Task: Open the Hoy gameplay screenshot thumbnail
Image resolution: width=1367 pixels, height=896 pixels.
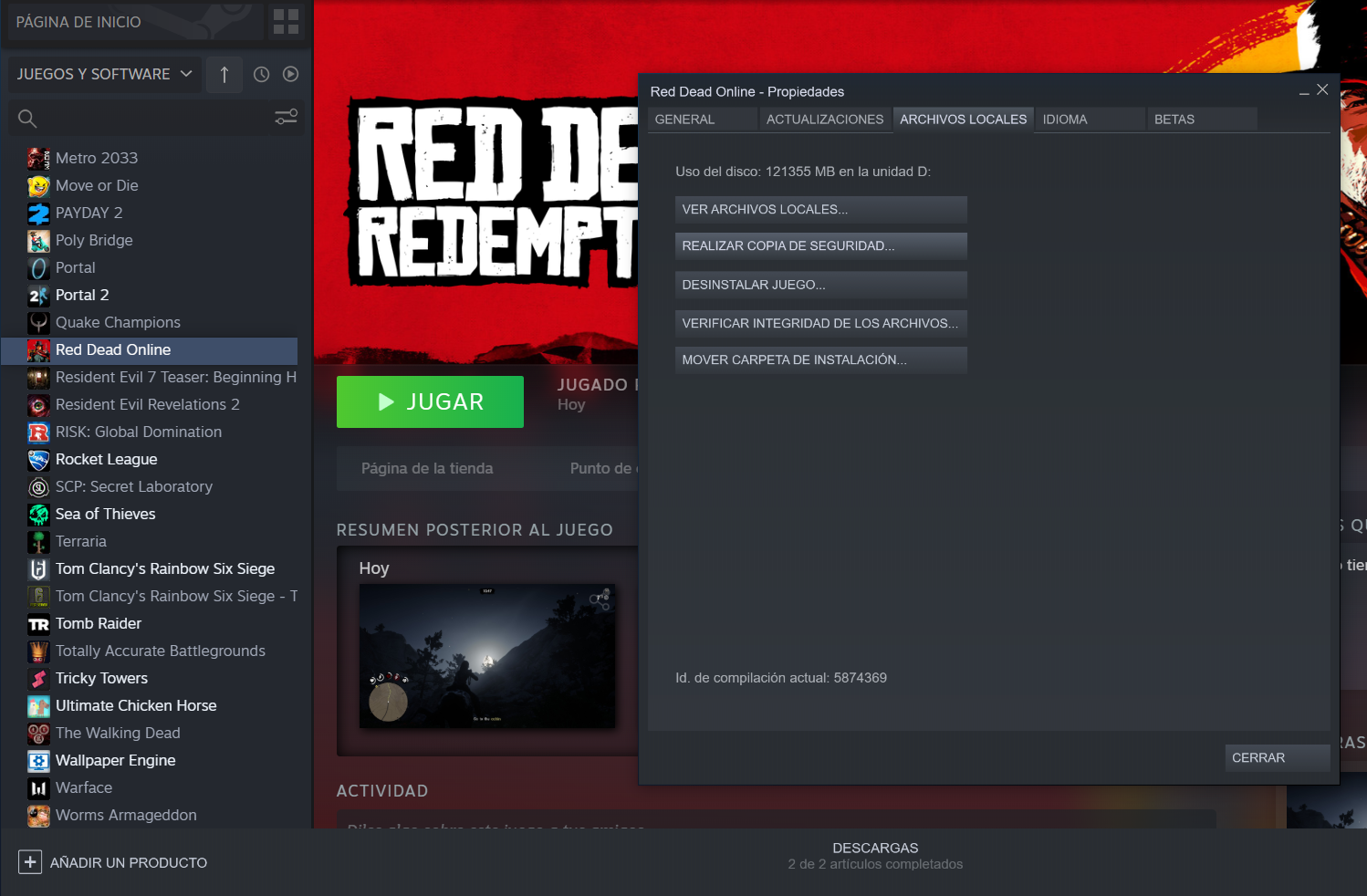Action: point(487,656)
